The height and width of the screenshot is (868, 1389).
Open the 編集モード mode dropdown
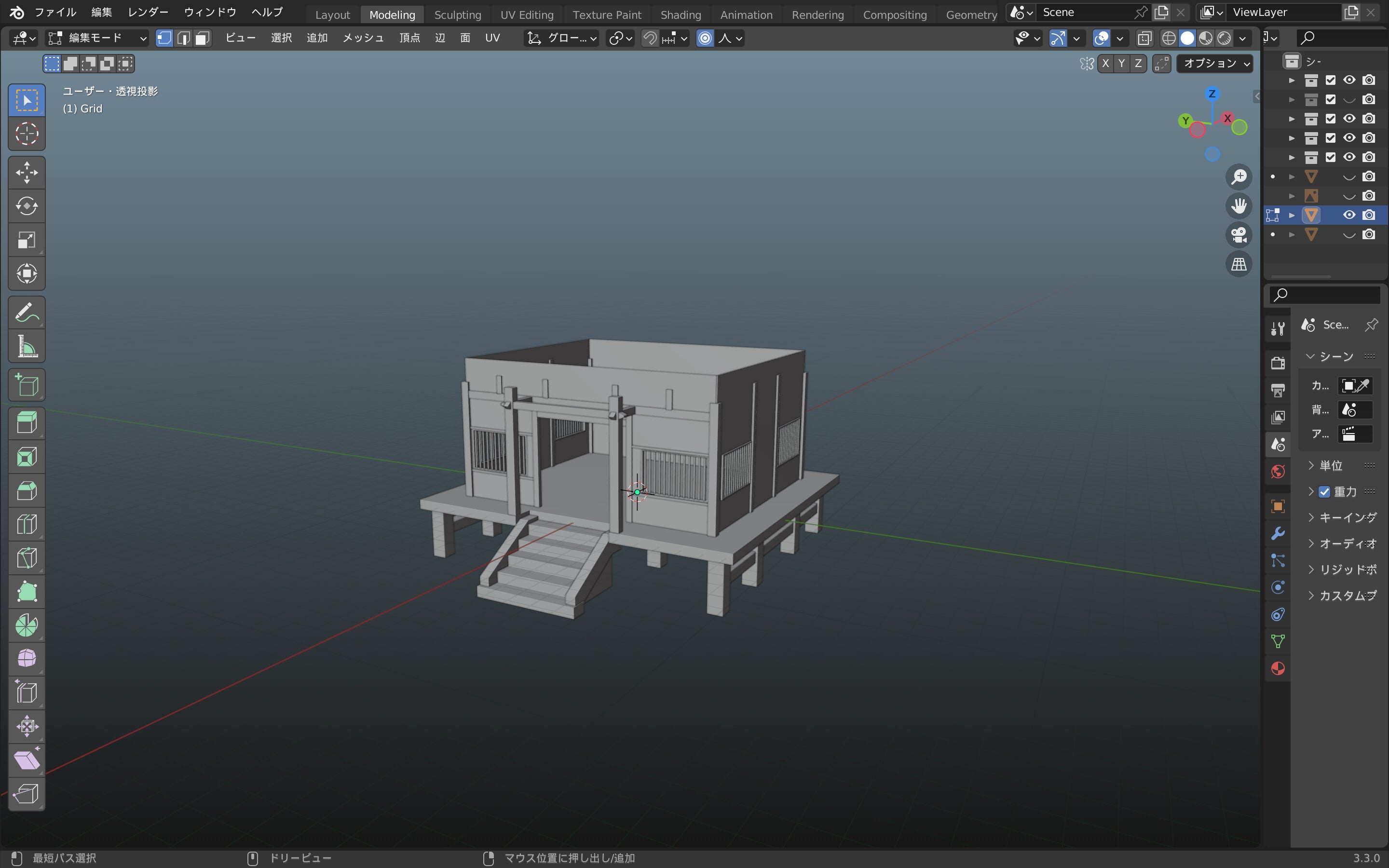[97, 38]
